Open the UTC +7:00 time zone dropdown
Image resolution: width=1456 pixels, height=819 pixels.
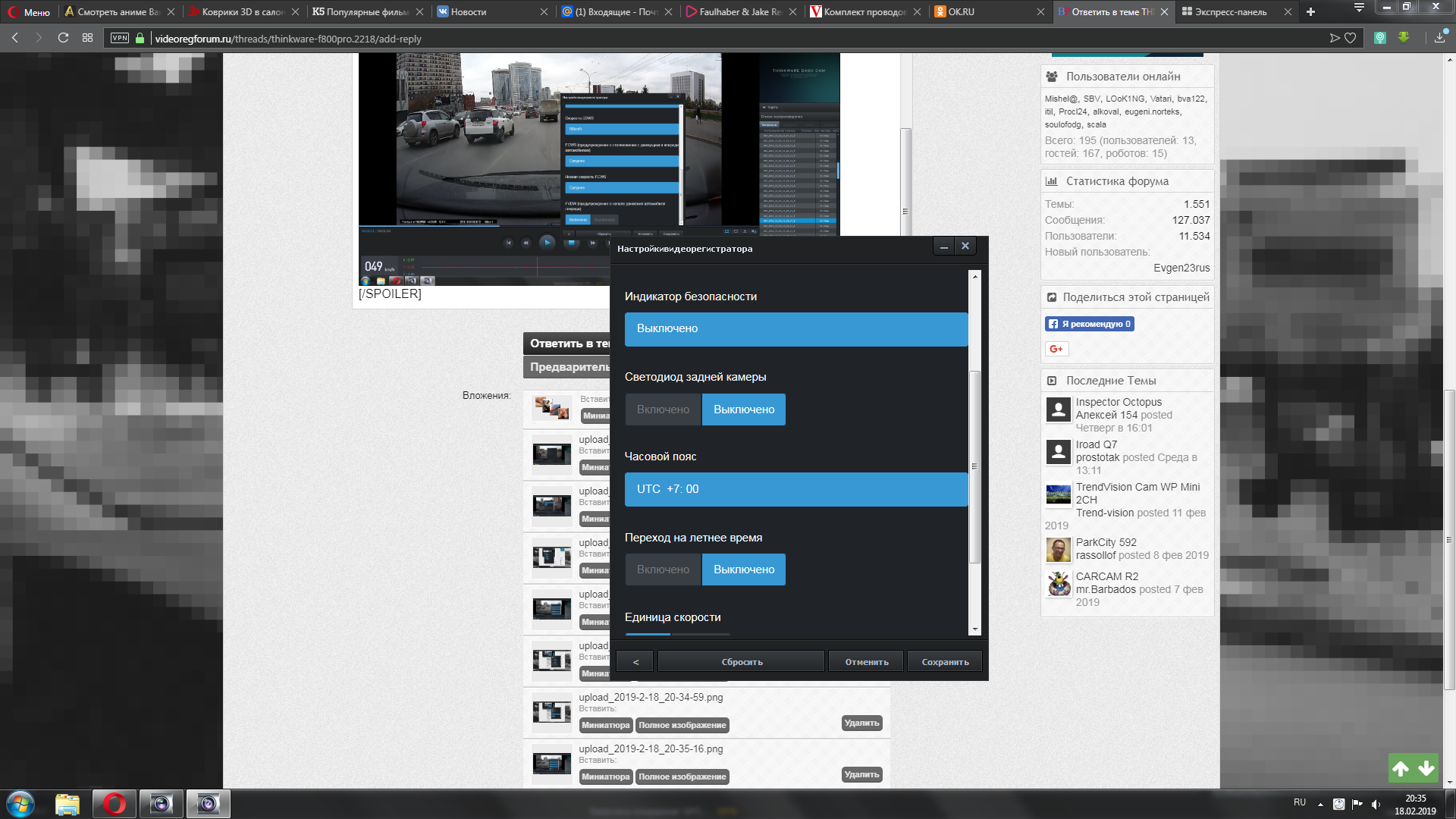pos(795,489)
